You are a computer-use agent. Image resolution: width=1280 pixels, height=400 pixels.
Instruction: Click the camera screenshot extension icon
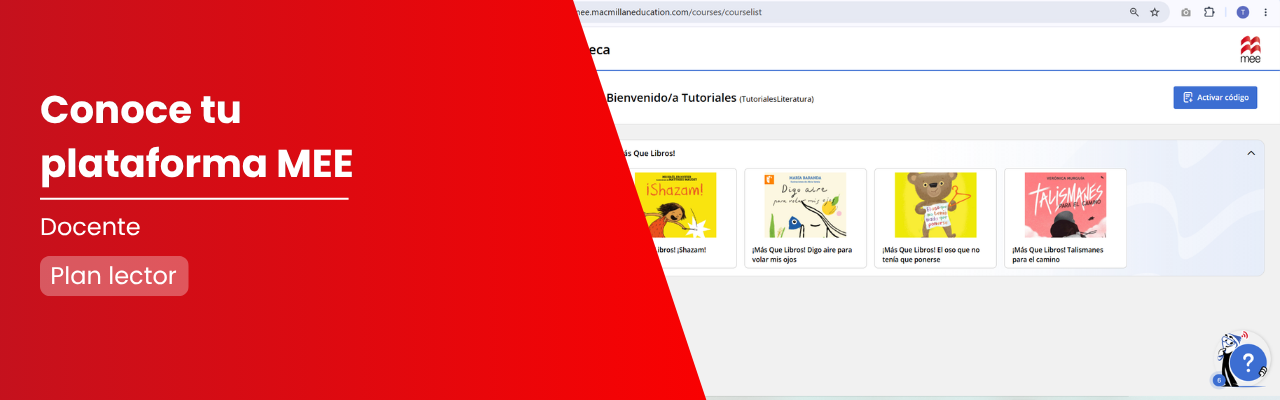click(1186, 12)
